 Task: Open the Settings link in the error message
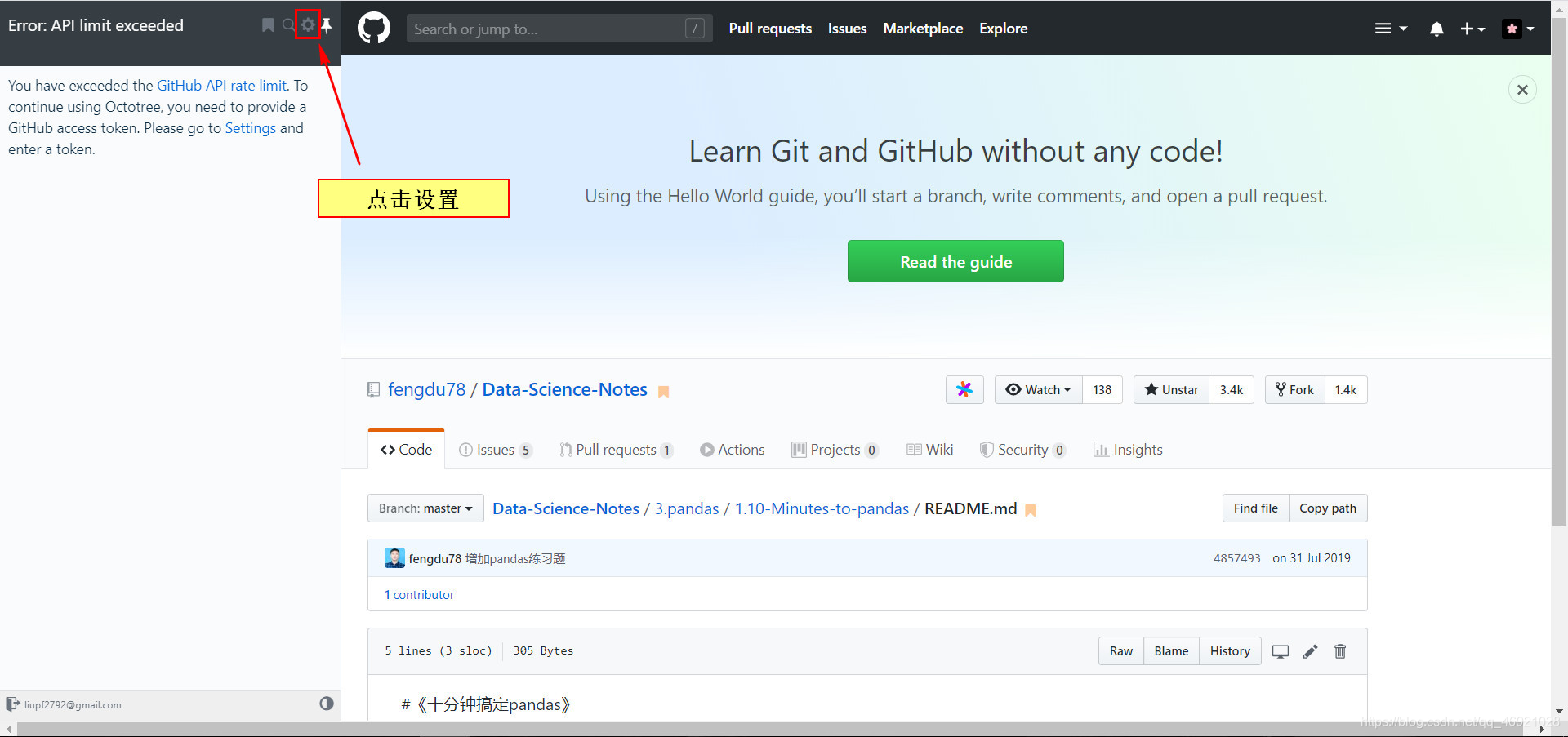click(x=251, y=128)
